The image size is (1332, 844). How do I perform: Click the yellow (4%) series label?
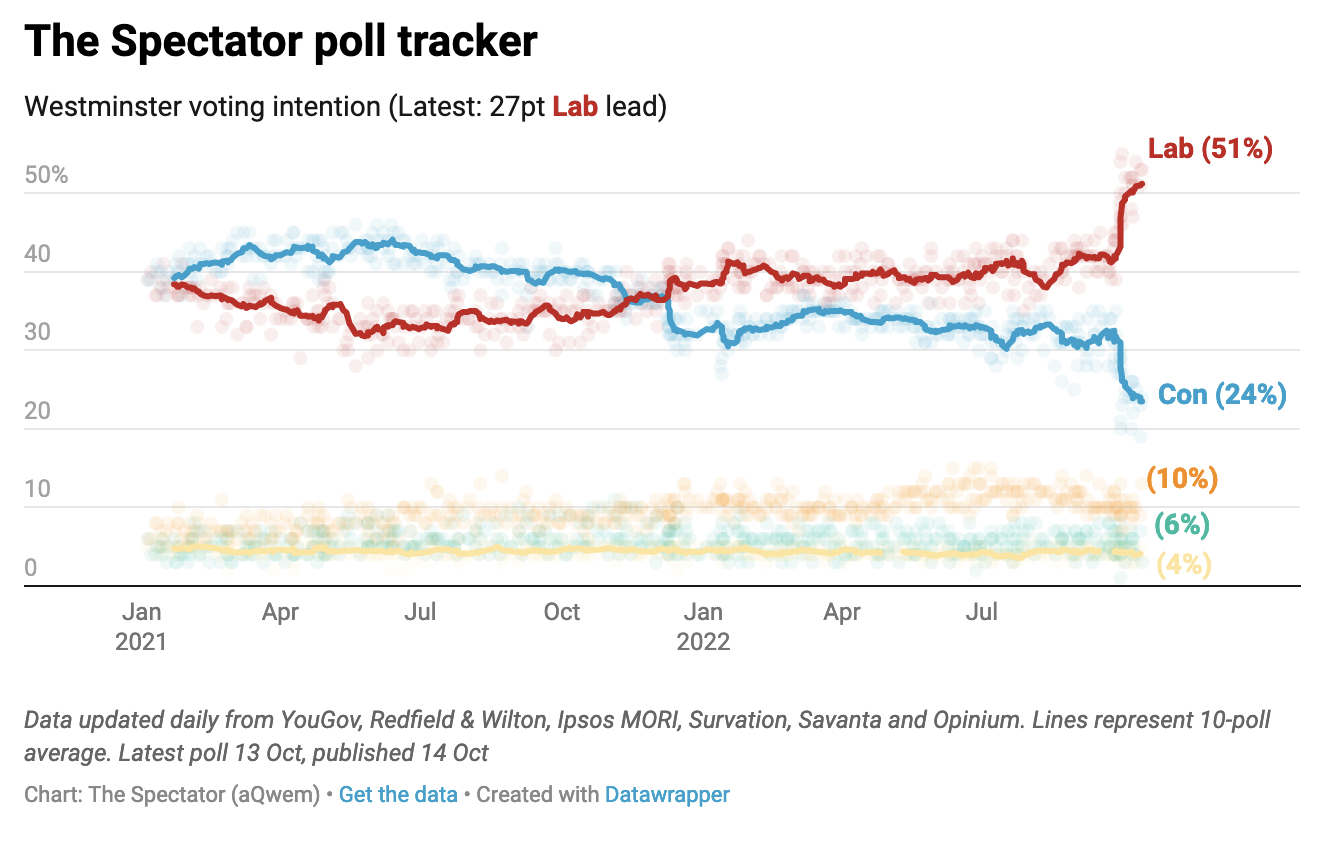tap(1184, 565)
